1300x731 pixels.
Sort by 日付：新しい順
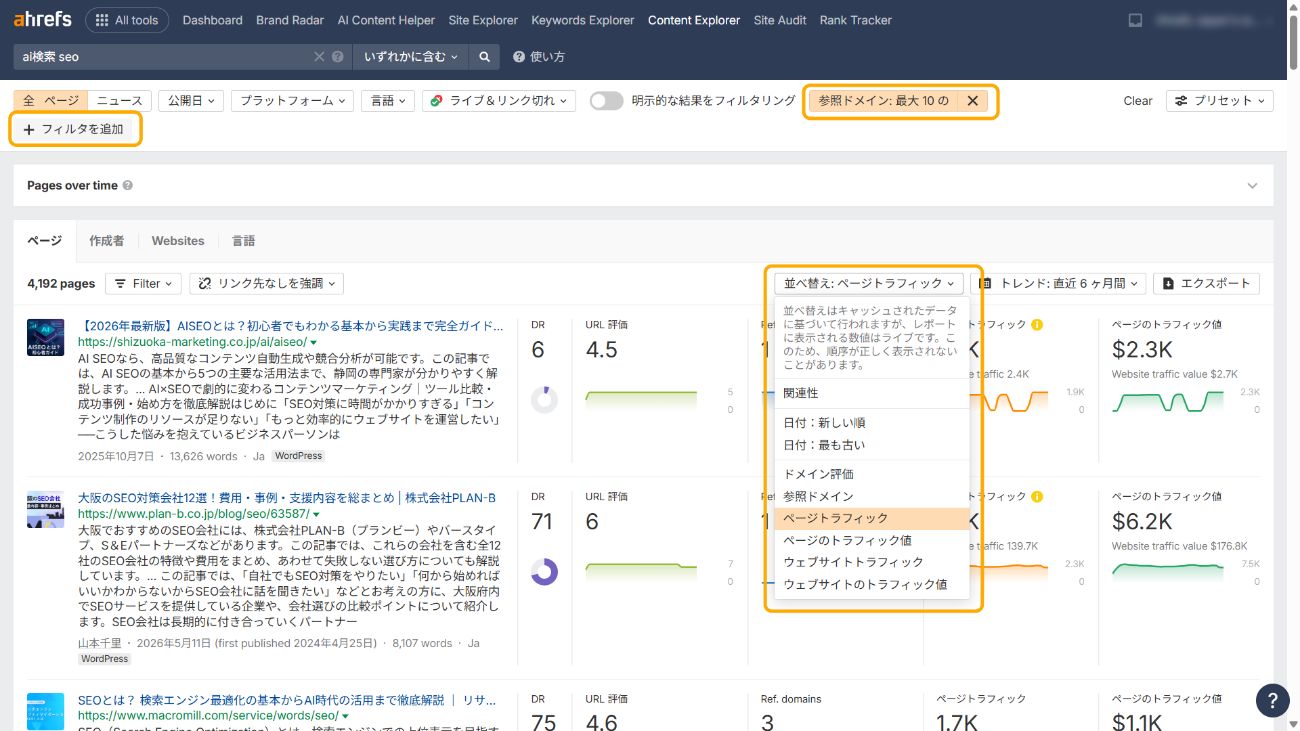pyautogui.click(x=872, y=423)
